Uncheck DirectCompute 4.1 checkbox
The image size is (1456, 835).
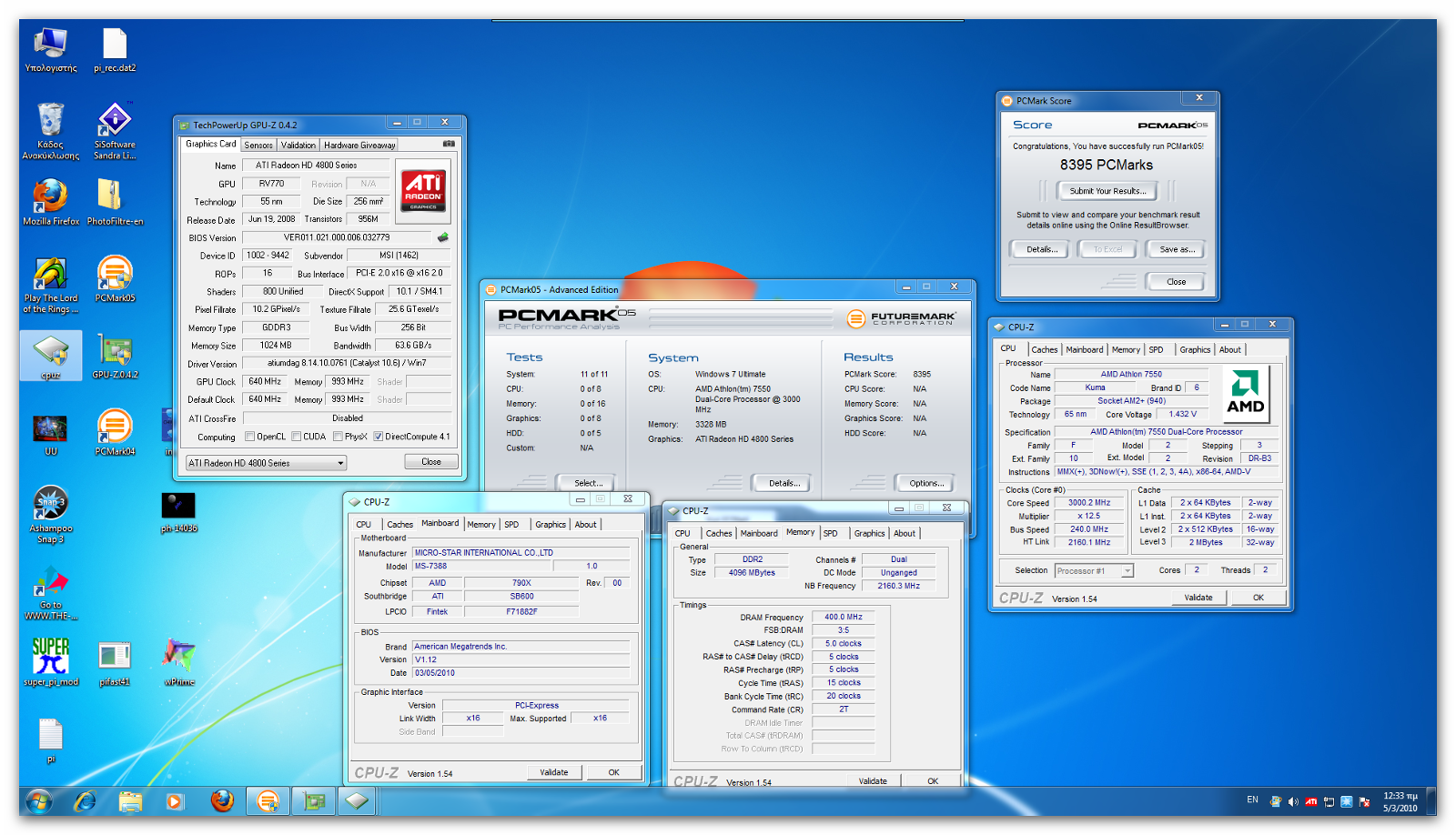pos(379,437)
